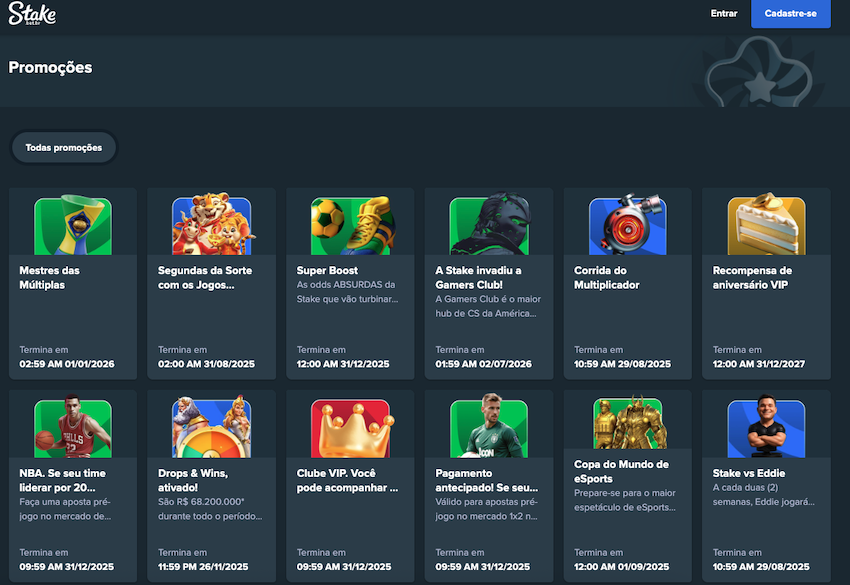The height and width of the screenshot is (585, 850).
Task: Open the Pagamento antecipado goalkeeper image
Action: (x=490, y=426)
